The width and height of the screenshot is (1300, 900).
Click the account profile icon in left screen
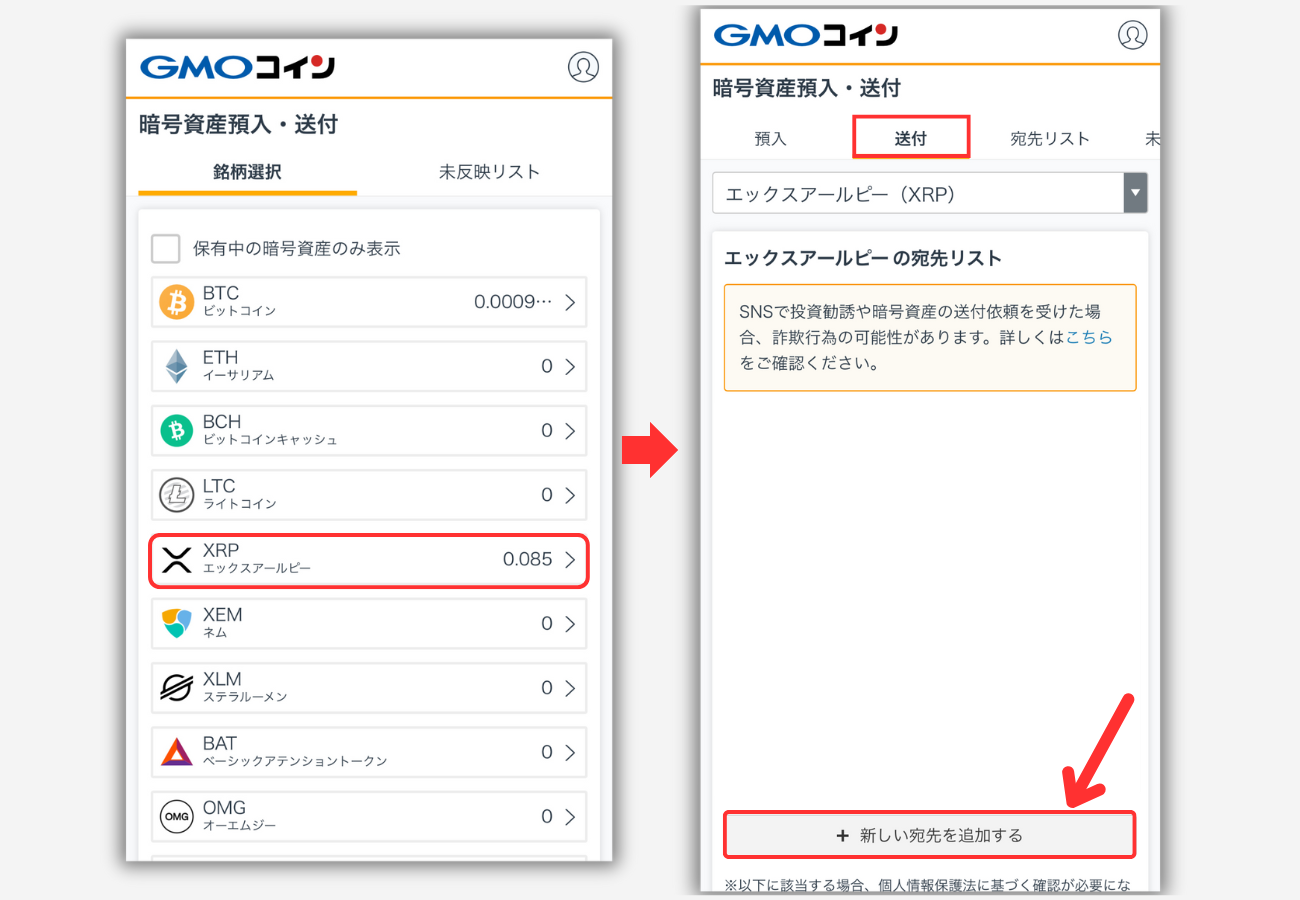583,67
